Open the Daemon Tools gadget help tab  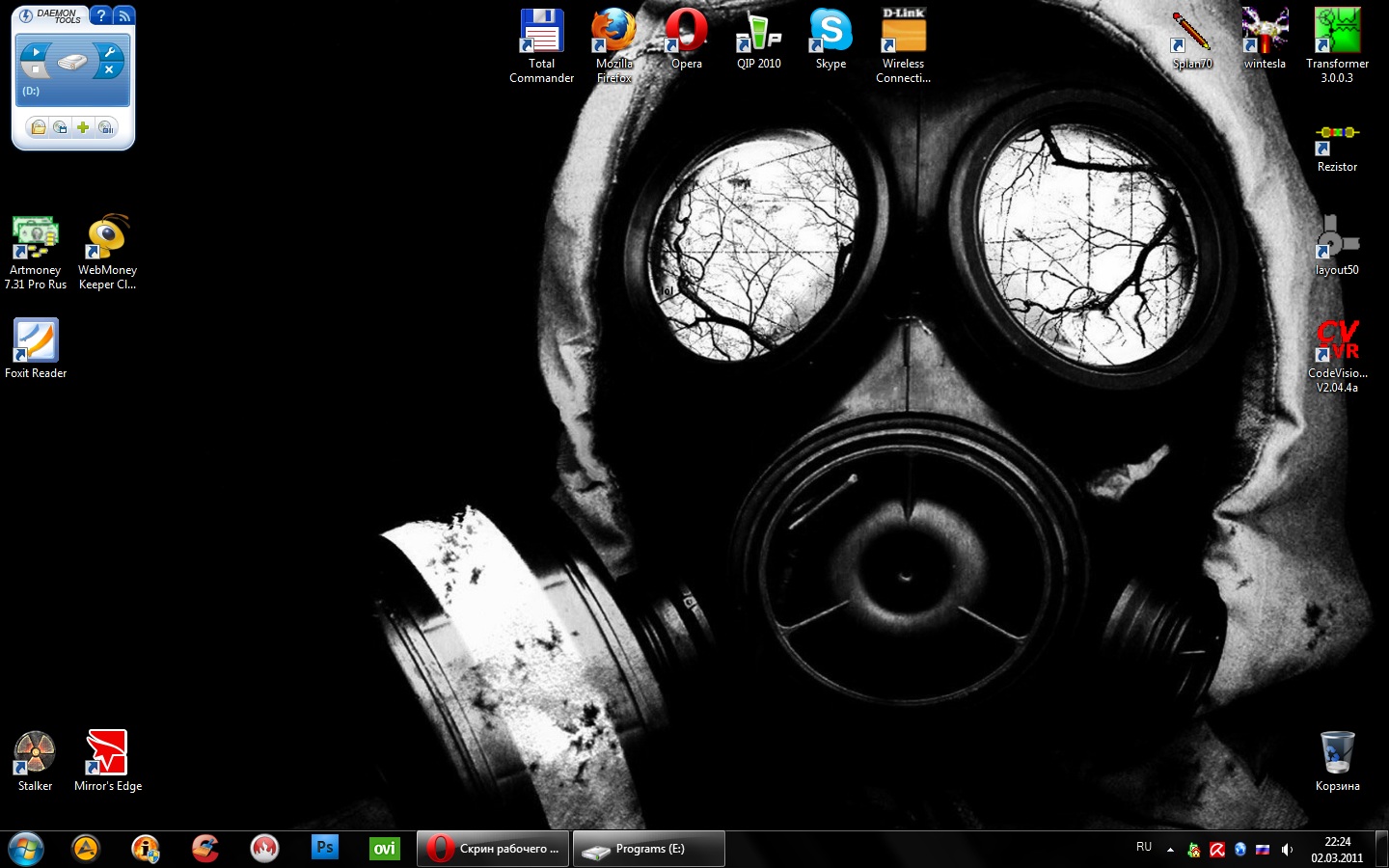[100, 15]
